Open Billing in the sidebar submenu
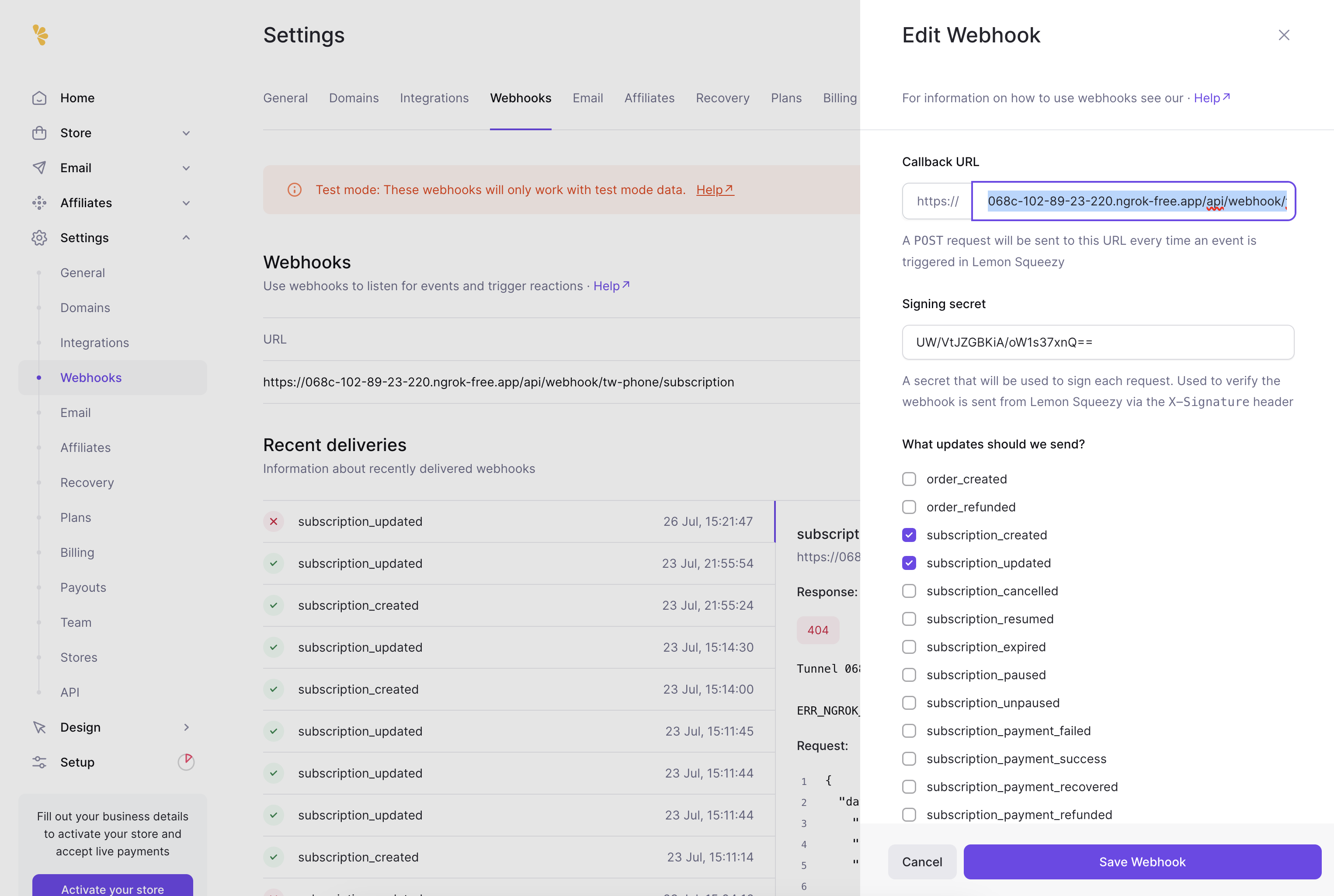 point(77,552)
